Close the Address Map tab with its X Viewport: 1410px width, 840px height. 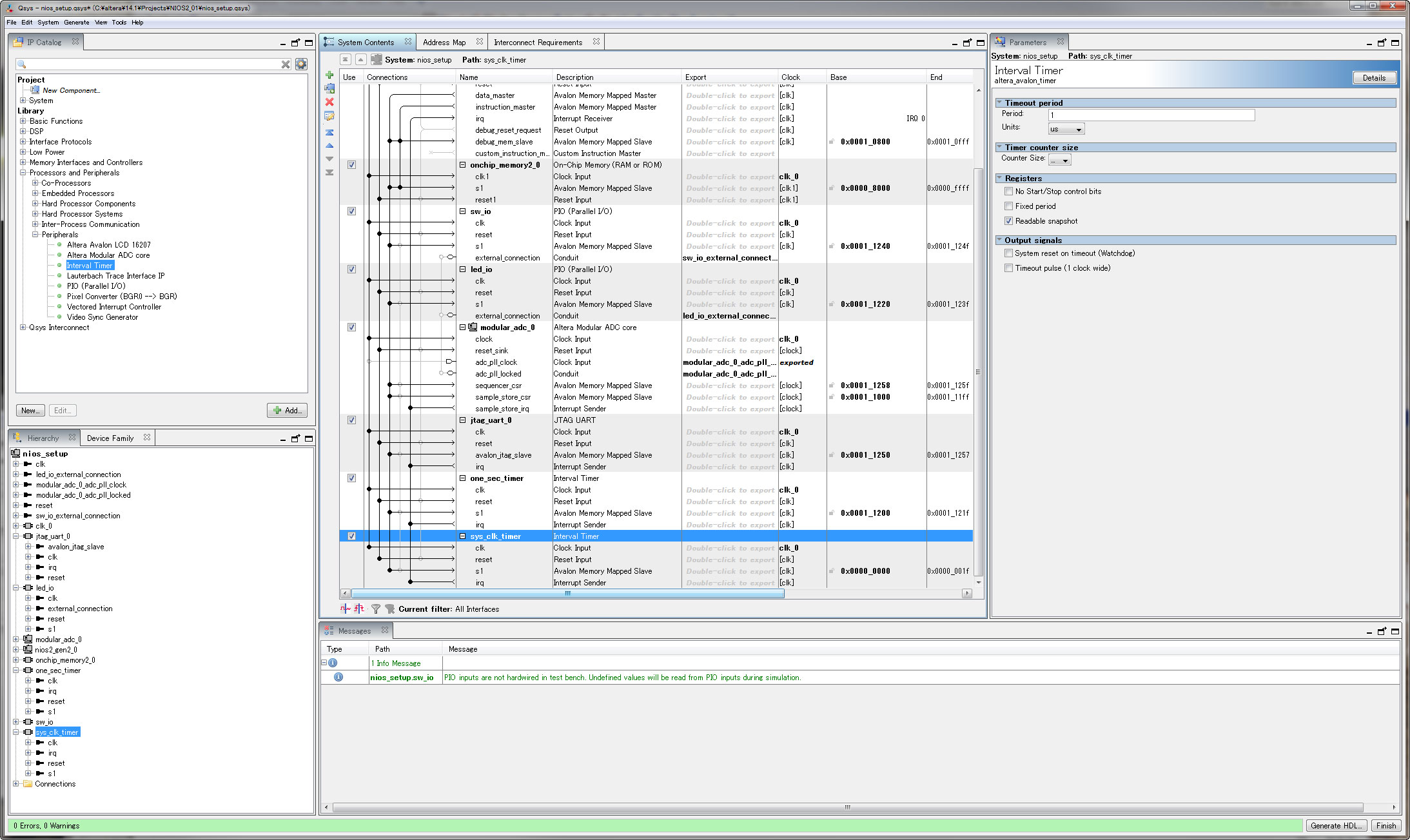point(480,41)
